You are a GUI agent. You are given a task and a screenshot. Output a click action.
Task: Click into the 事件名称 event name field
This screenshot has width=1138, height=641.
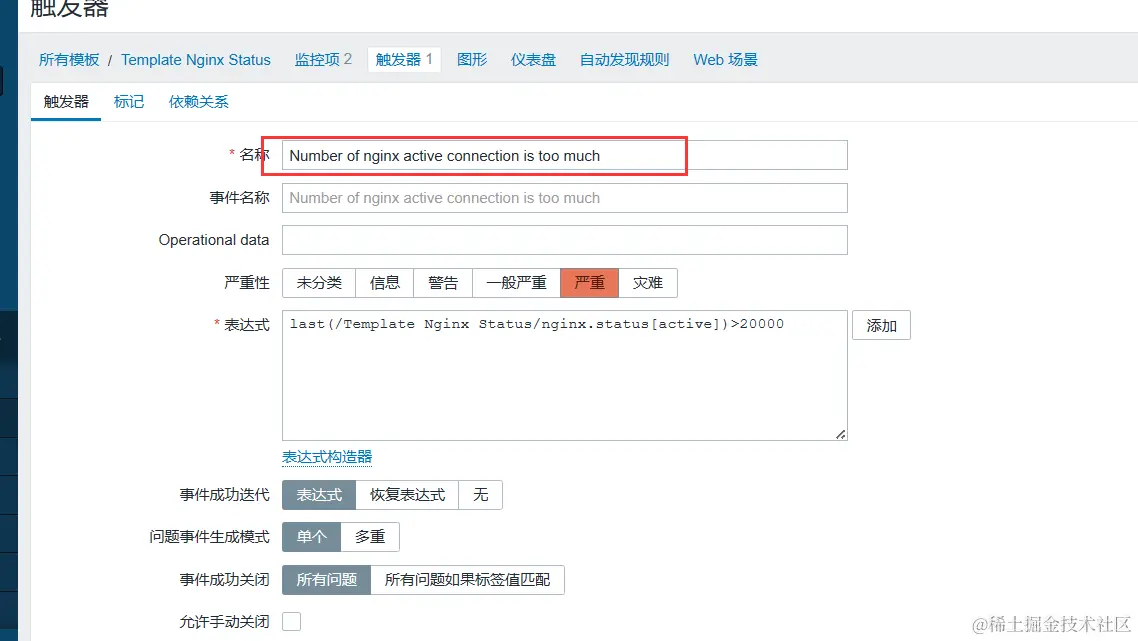pyautogui.click(x=565, y=198)
